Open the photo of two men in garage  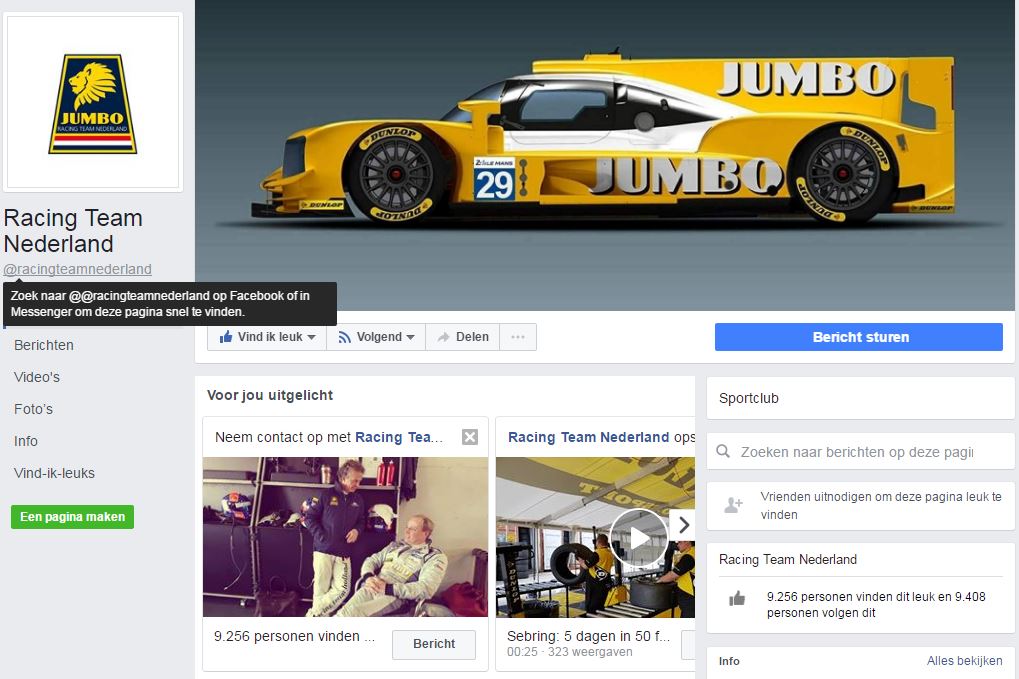pyautogui.click(x=345, y=537)
